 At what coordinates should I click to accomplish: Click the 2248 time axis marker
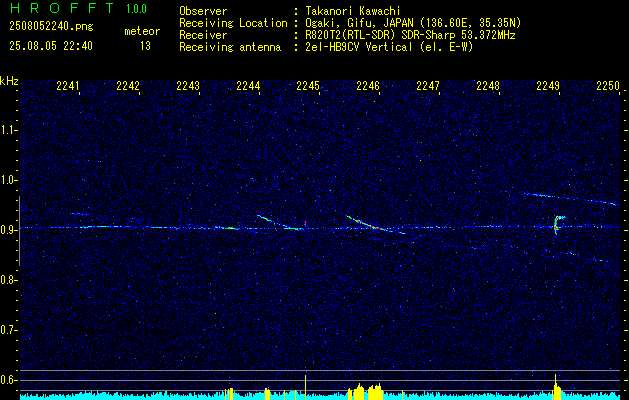point(488,86)
